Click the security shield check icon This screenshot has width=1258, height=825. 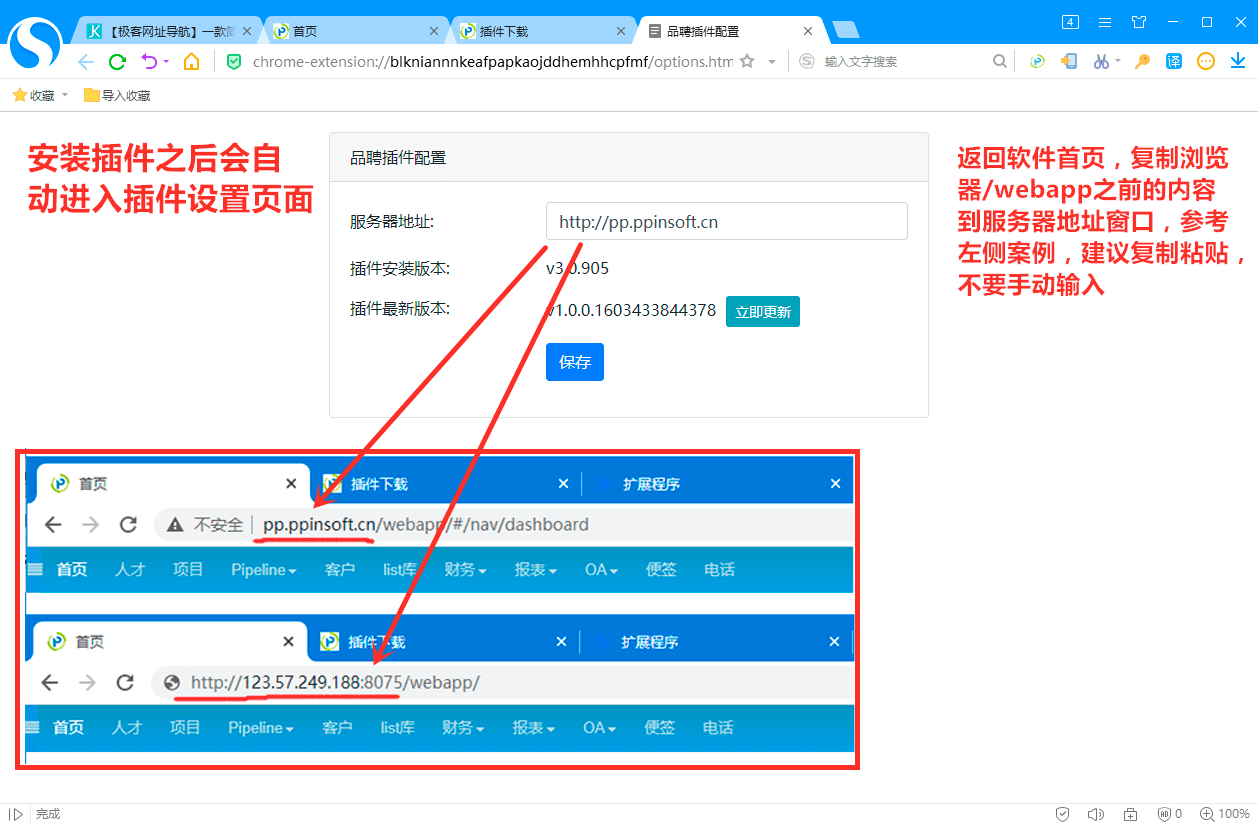click(1063, 814)
